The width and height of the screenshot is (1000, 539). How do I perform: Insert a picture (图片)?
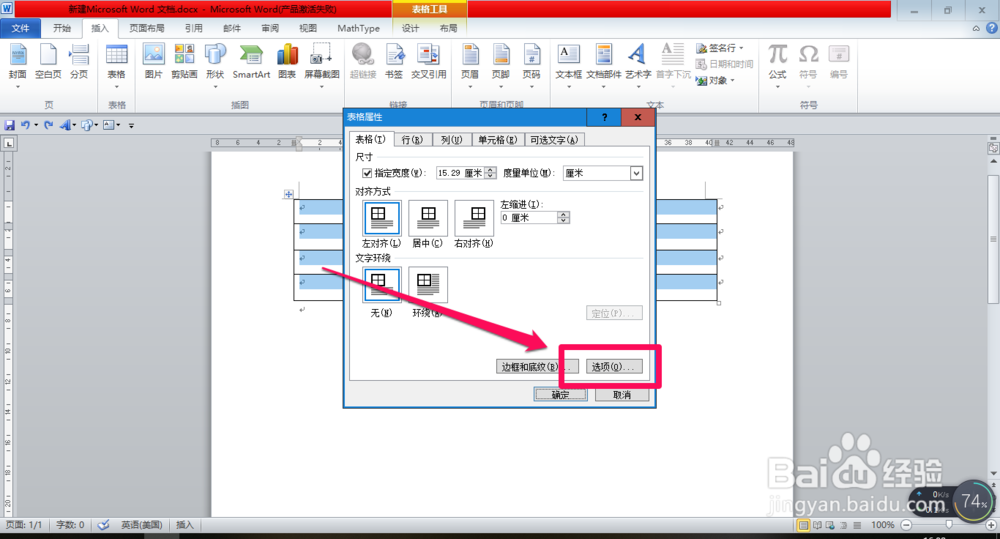154,63
